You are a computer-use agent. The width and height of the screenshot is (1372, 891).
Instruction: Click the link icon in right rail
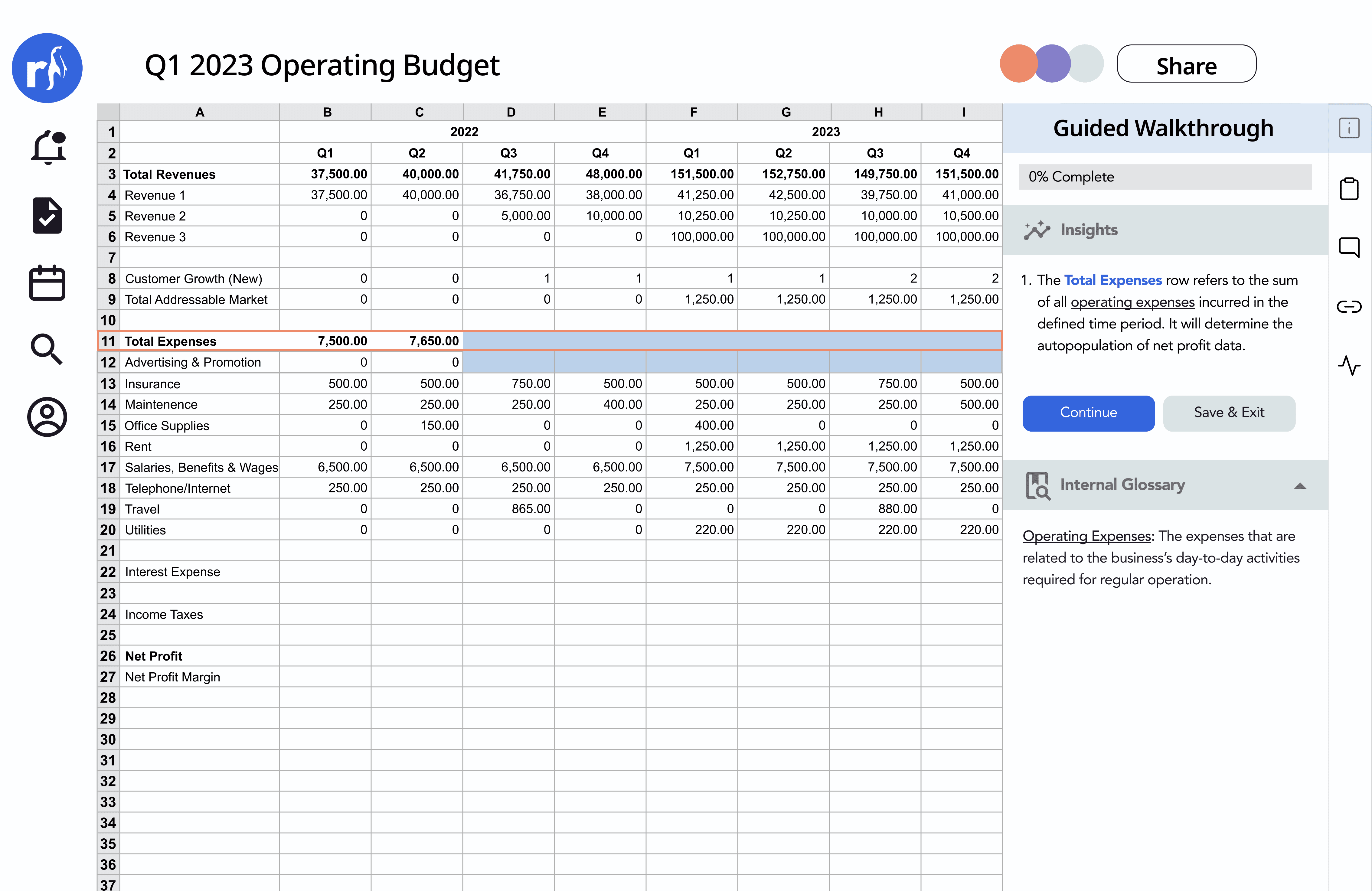[x=1349, y=307]
